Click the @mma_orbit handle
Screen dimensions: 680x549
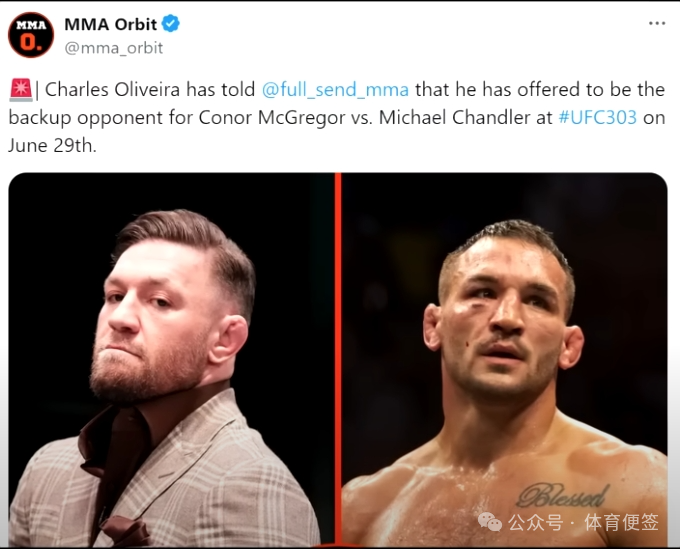tap(114, 47)
